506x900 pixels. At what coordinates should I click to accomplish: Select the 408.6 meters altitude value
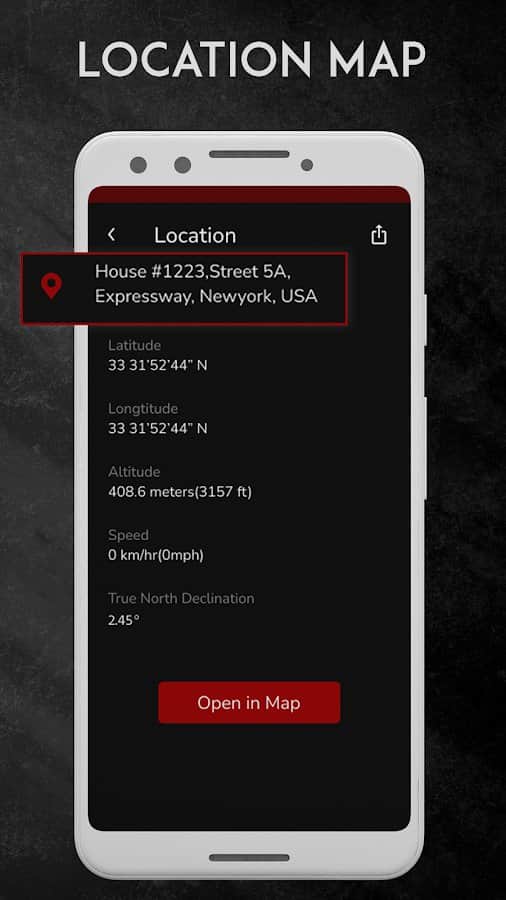click(x=180, y=492)
